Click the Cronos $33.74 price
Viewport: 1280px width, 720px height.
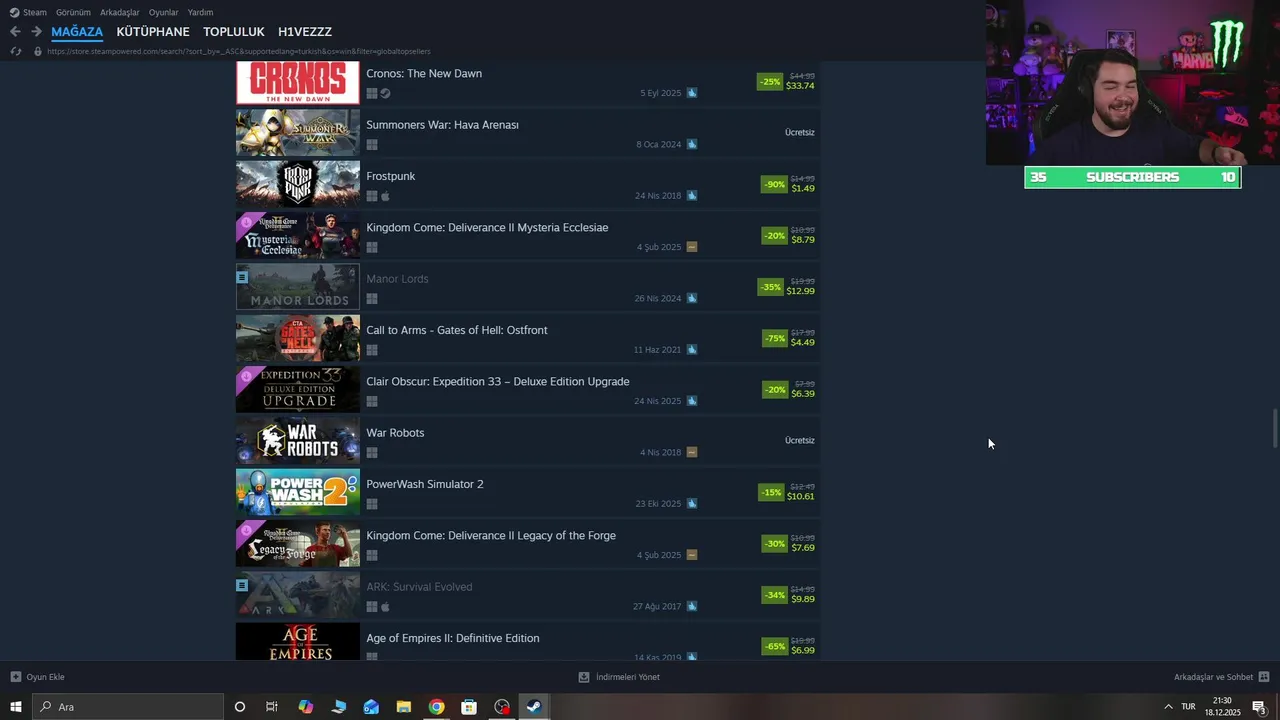pyautogui.click(x=800, y=86)
